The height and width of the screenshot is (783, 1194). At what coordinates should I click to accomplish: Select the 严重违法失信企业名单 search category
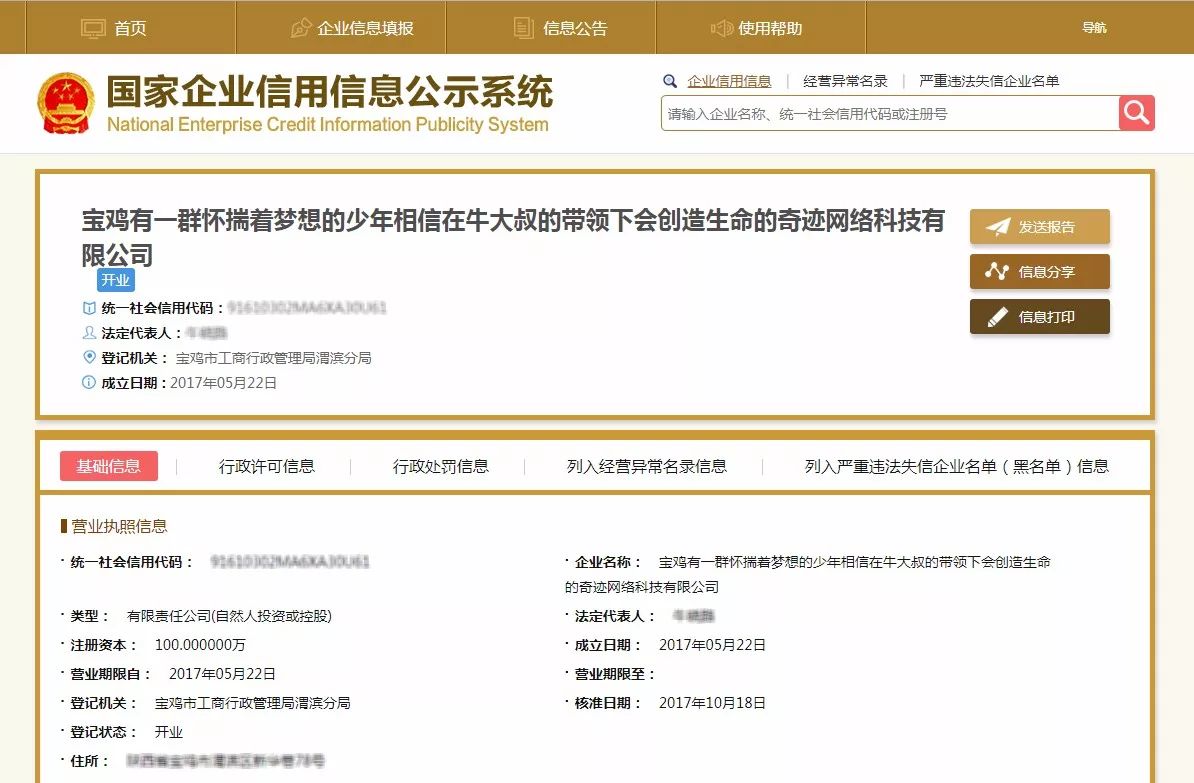click(x=988, y=81)
